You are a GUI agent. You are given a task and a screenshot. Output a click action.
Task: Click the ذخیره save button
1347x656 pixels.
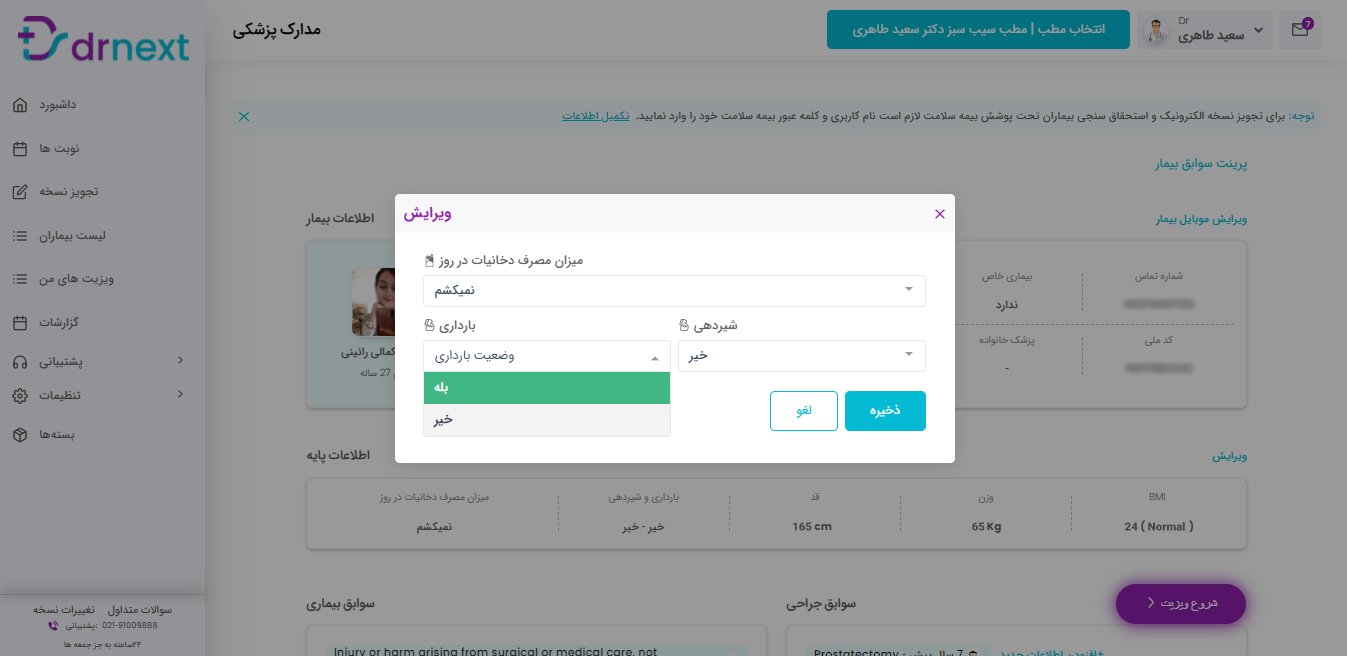point(885,411)
